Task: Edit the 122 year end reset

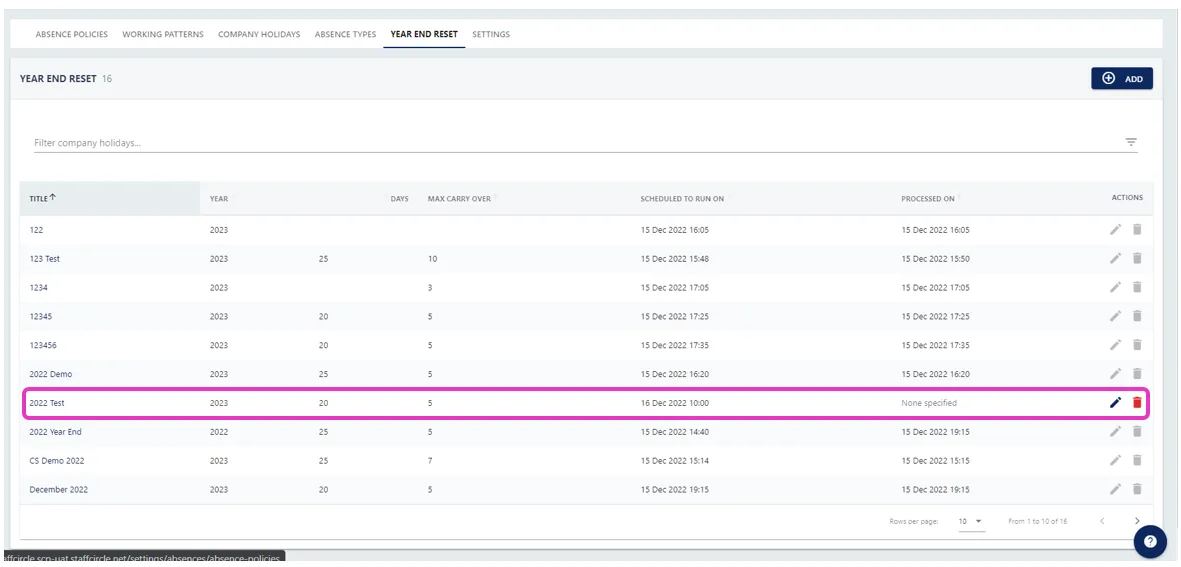Action: (x=1115, y=230)
